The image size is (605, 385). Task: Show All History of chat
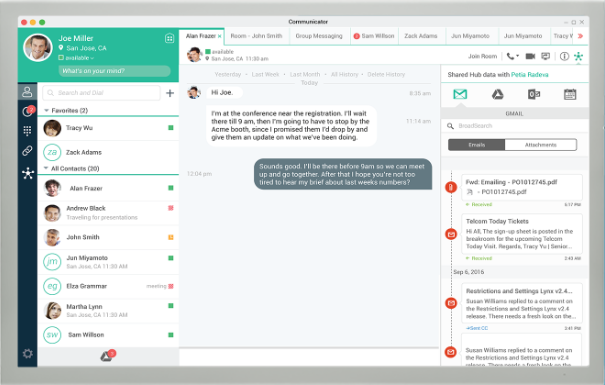point(344,74)
